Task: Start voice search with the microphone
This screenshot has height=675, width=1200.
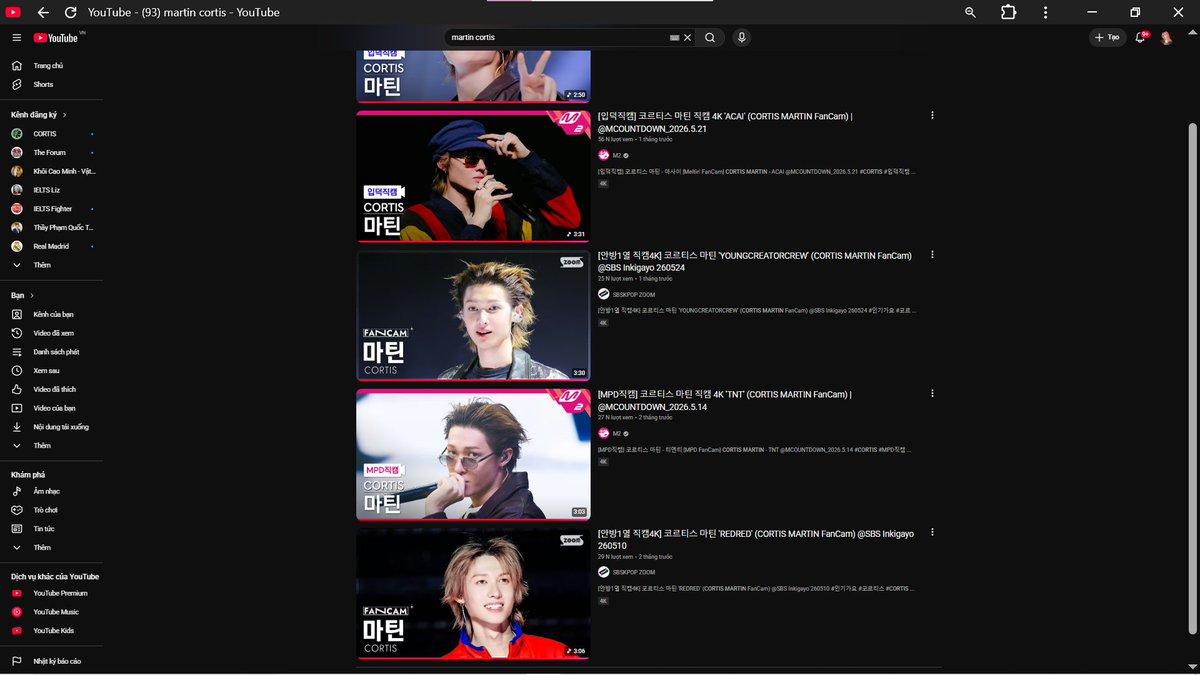Action: click(741, 37)
